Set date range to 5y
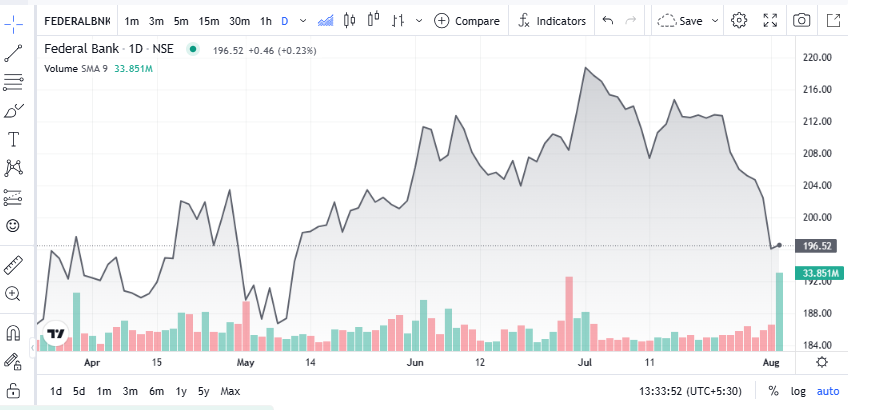Viewport: 869px width, 410px height. [203, 391]
